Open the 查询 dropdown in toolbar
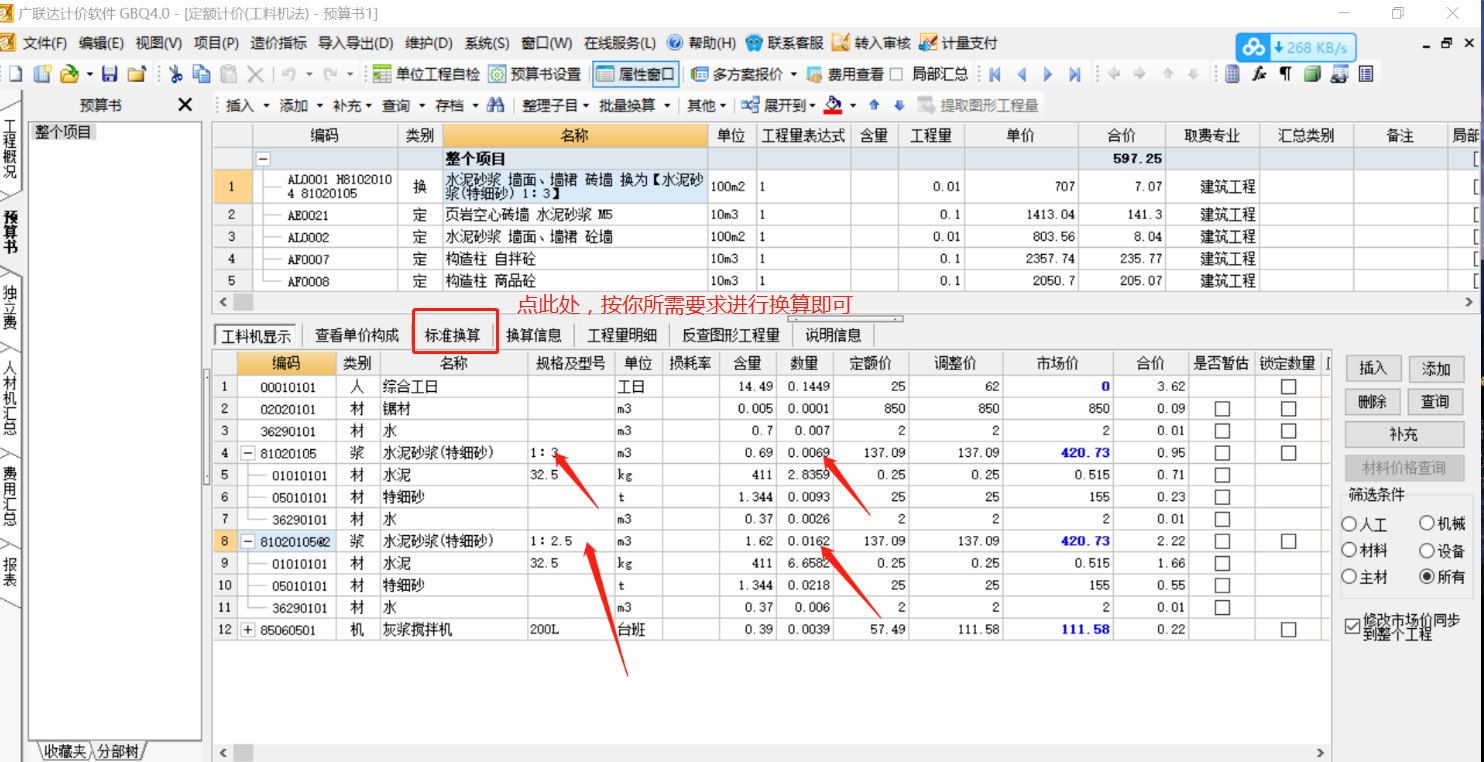 tap(402, 105)
